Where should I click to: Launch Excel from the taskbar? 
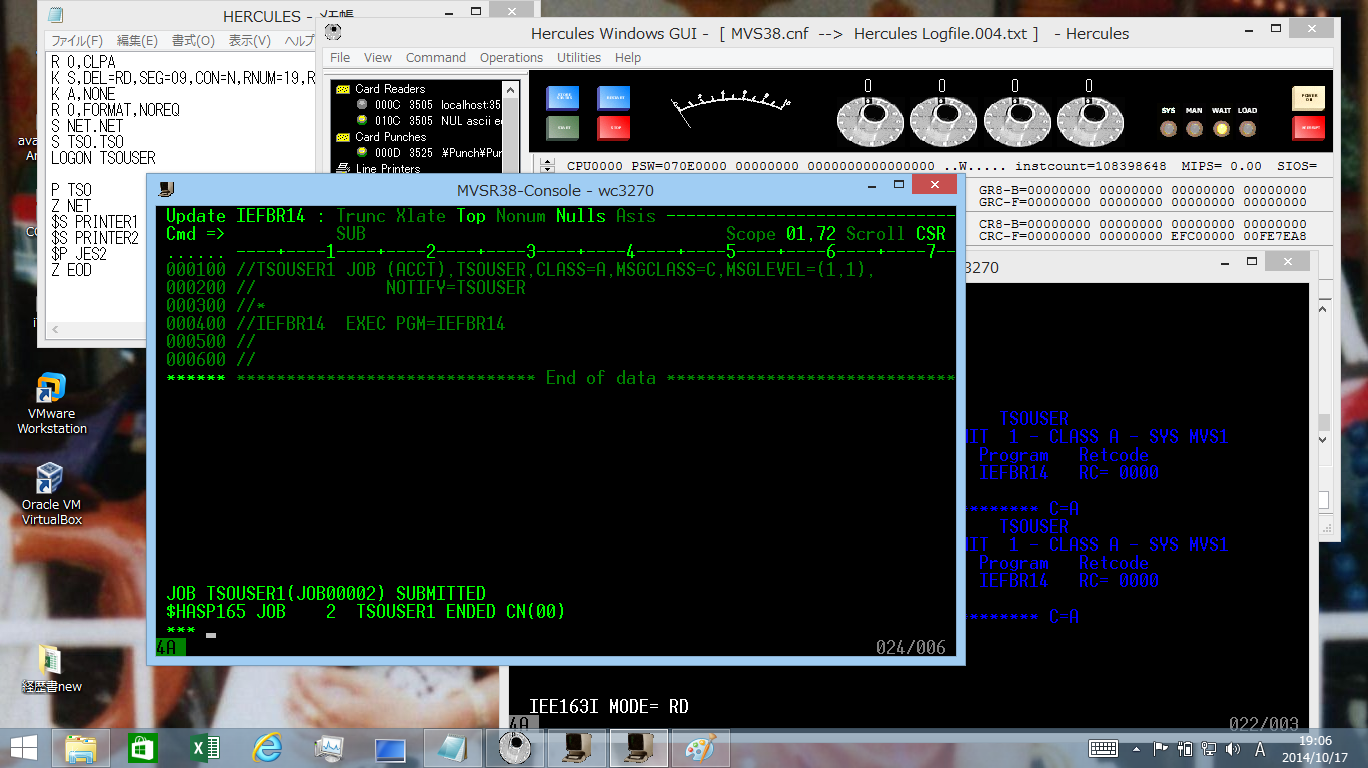click(205, 748)
